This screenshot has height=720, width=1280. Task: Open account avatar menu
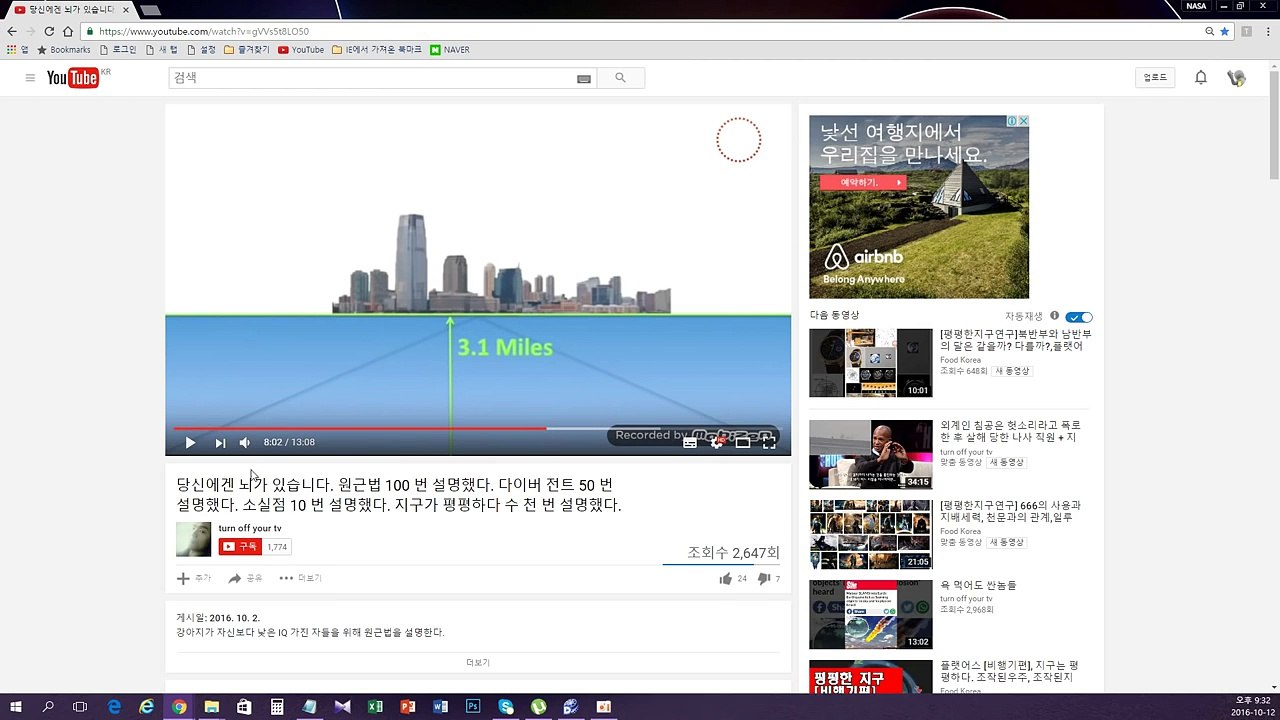[1236, 78]
